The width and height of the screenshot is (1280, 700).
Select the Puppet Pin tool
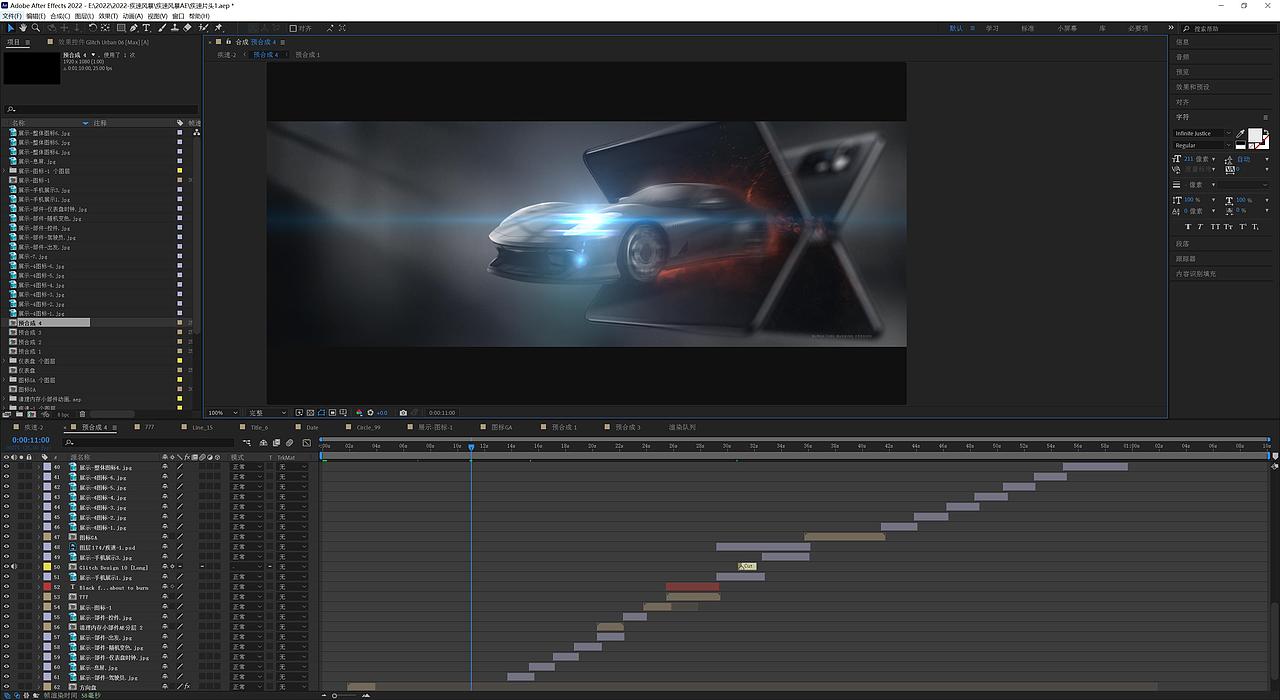[x=218, y=28]
